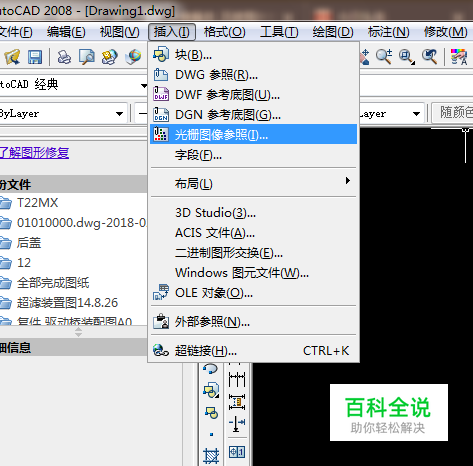473x466 pixels.
Task: Select the 全部完成图纸 folder item
Action: pyautogui.click(x=53, y=283)
